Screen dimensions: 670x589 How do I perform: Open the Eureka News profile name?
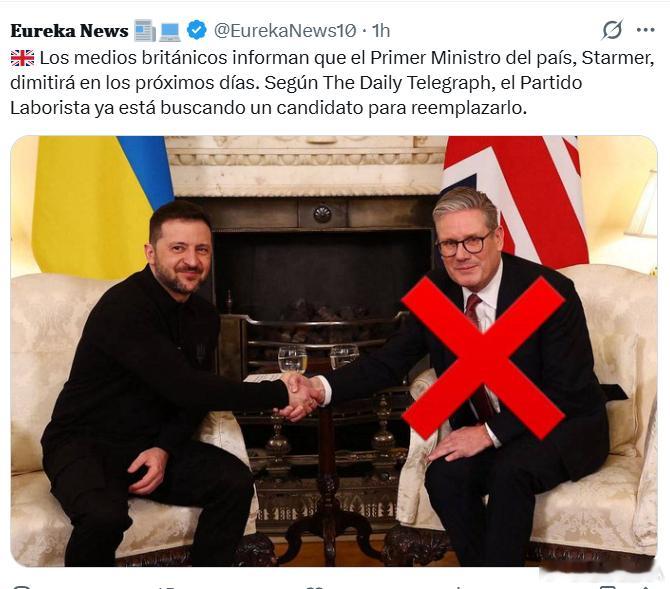(69, 31)
